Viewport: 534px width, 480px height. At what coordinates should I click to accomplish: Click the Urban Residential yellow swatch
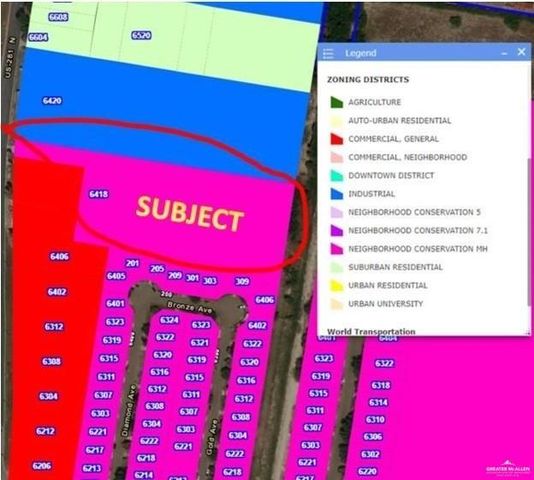pyautogui.click(x=336, y=285)
